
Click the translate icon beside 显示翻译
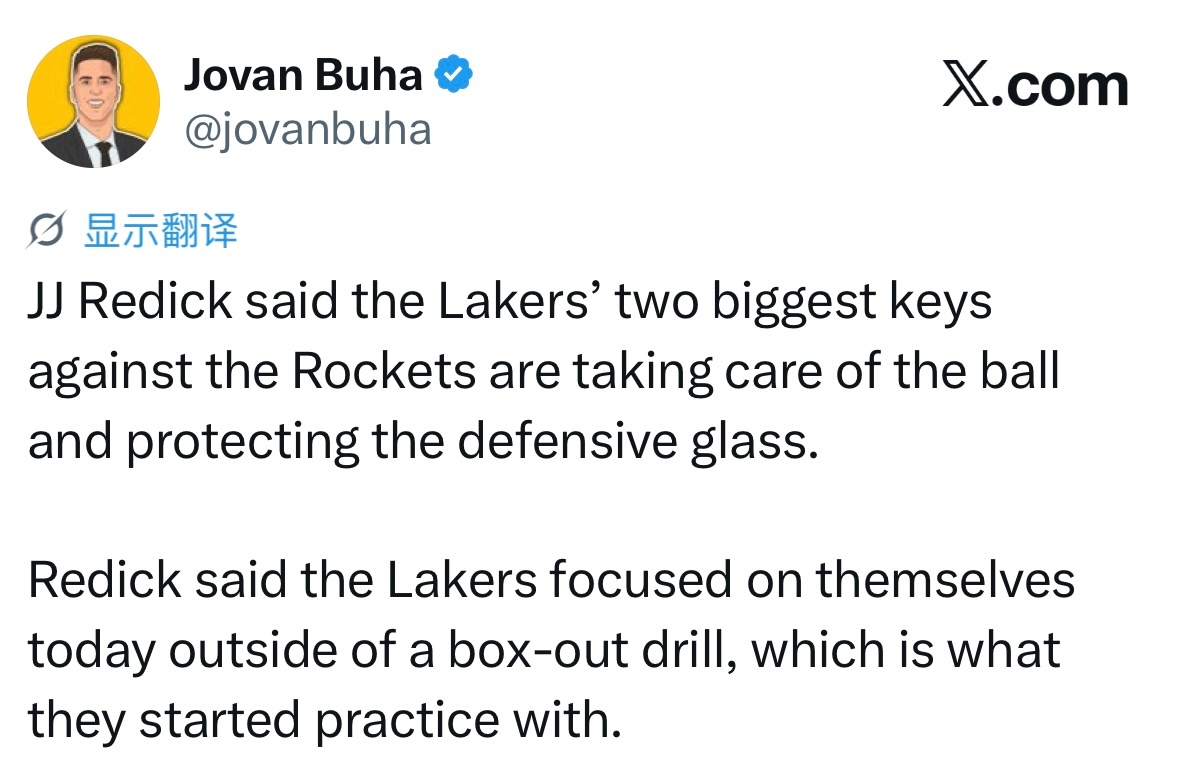click(48, 232)
